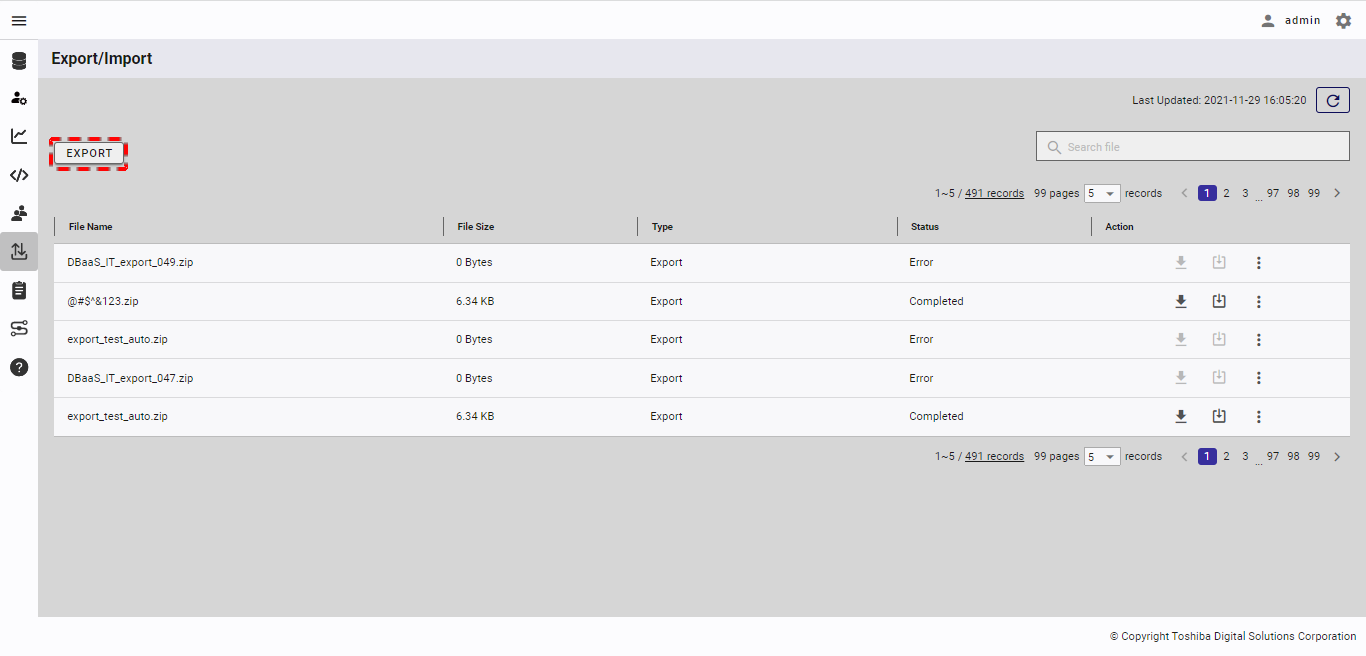Click disabled import icon for DBaaS_IT_export_049.zip
This screenshot has height=656, width=1366.
pyautogui.click(x=1219, y=262)
